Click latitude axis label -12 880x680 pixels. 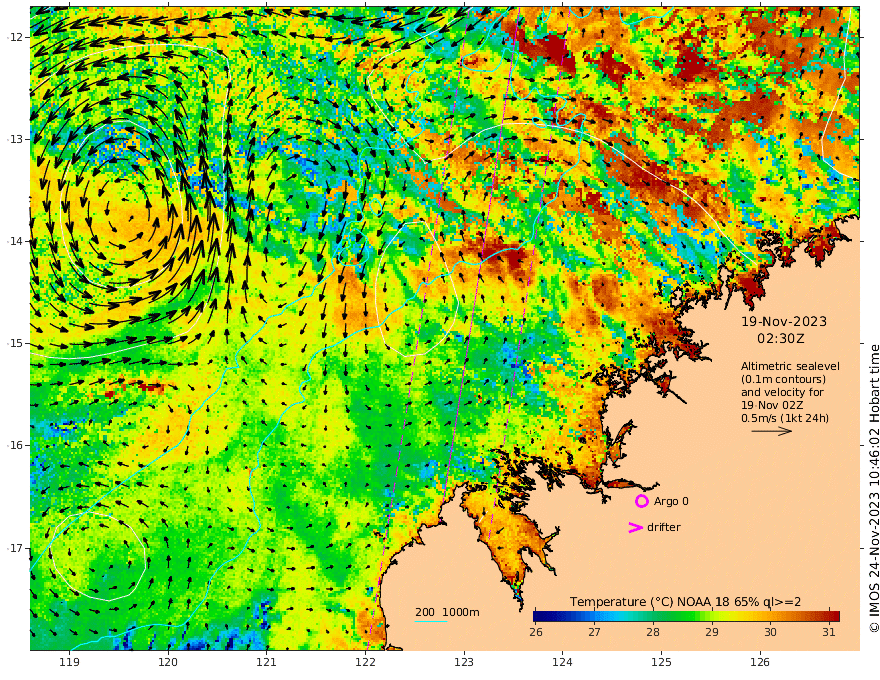(x=14, y=37)
